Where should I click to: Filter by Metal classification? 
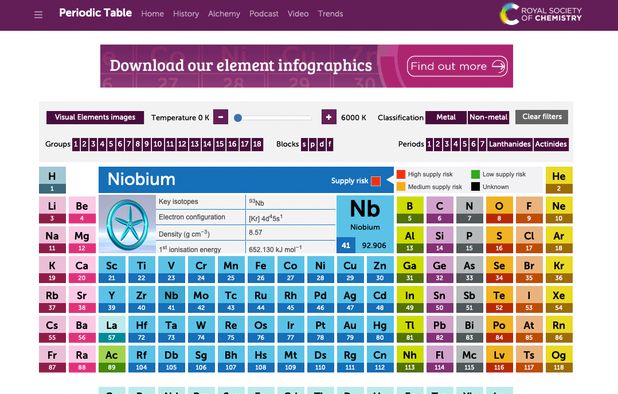click(x=446, y=117)
